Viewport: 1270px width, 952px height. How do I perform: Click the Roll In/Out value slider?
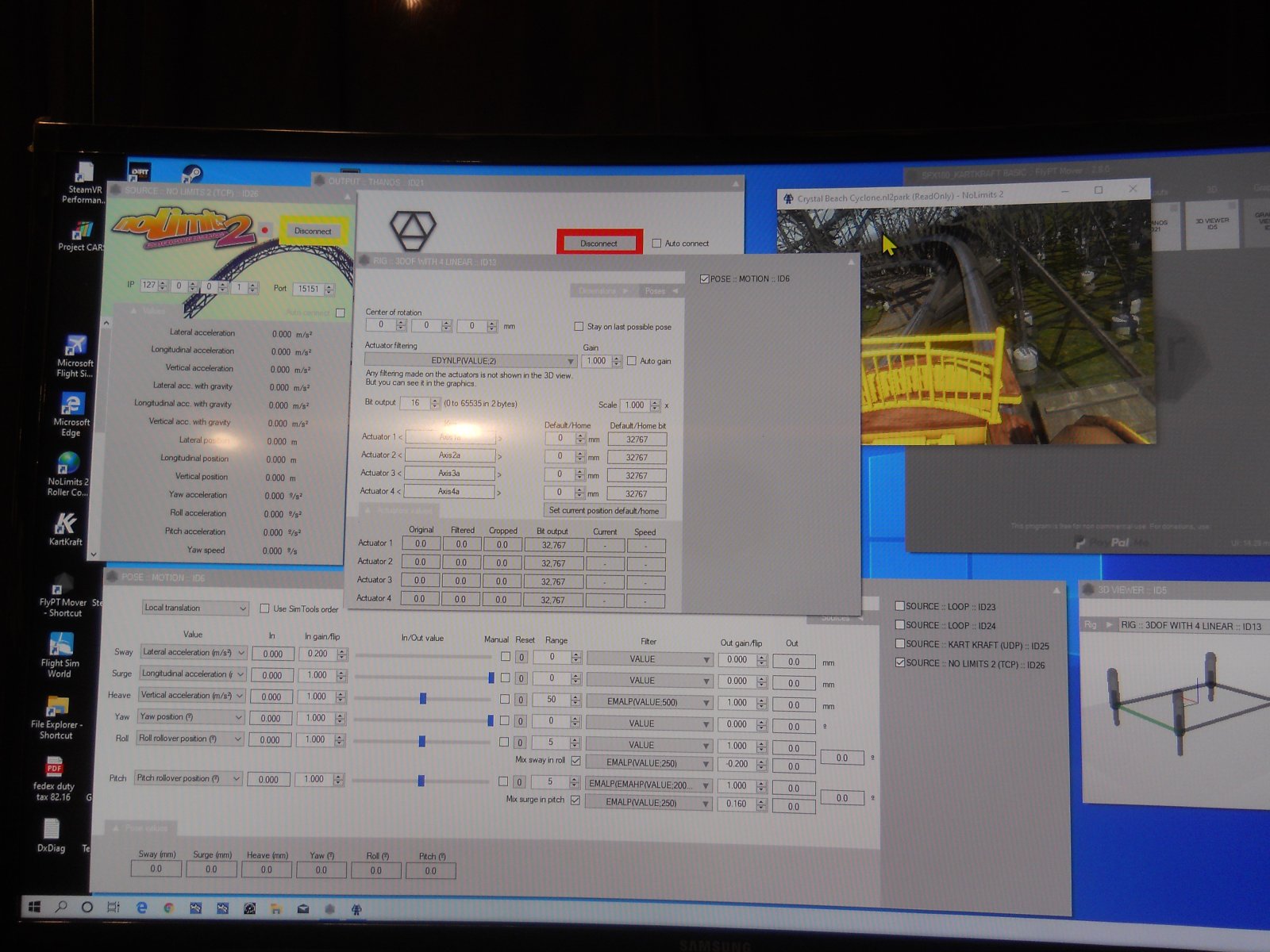[x=421, y=741]
